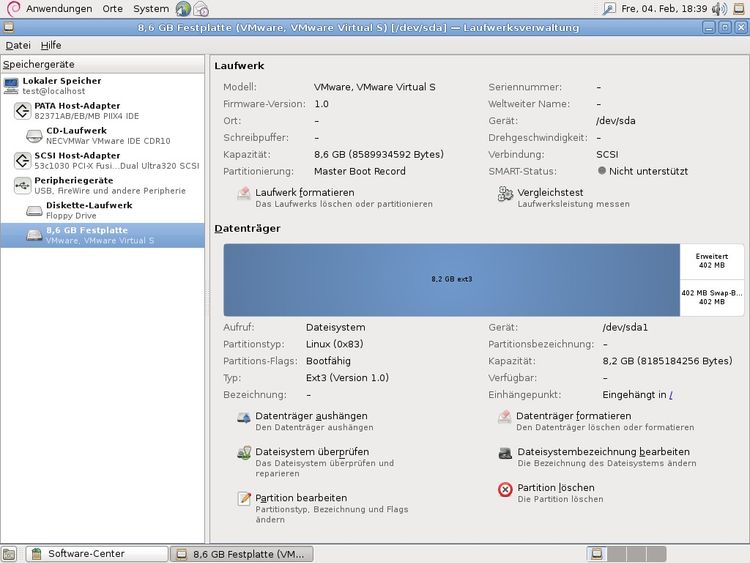Select the CD-Laufwerk device
750x563 pixels.
point(75,130)
